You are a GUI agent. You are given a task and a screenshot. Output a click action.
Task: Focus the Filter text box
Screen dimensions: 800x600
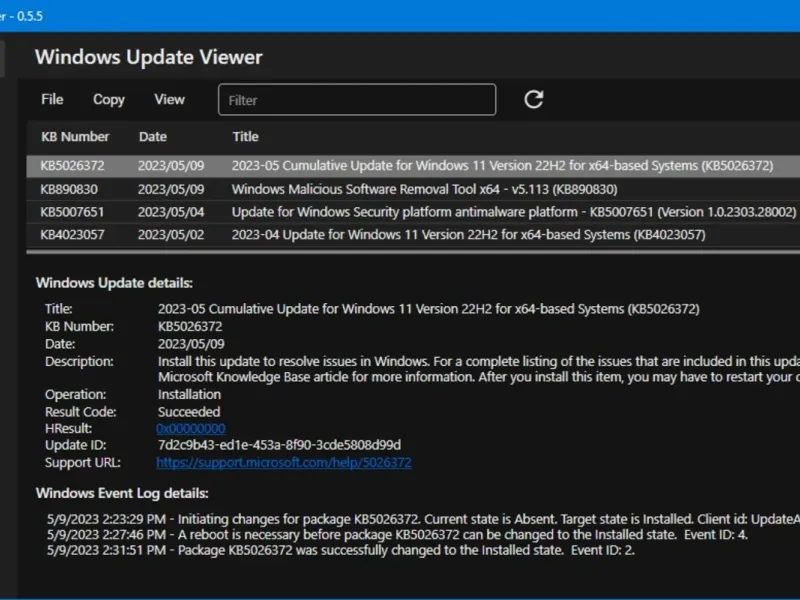[357, 99]
